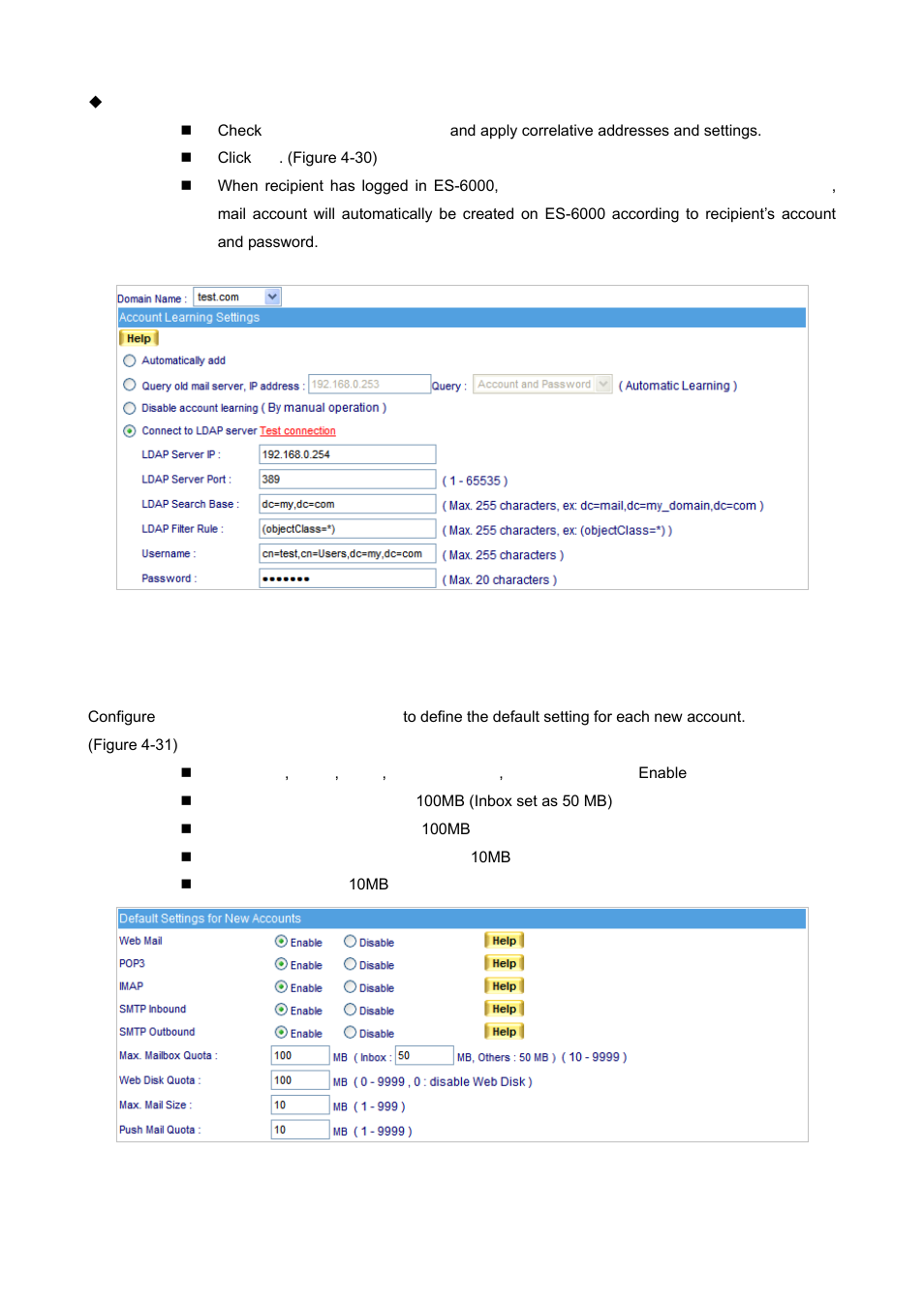The image size is (924, 1308).
Task: Enable Web Mail for new accounts
Action: click(281, 942)
